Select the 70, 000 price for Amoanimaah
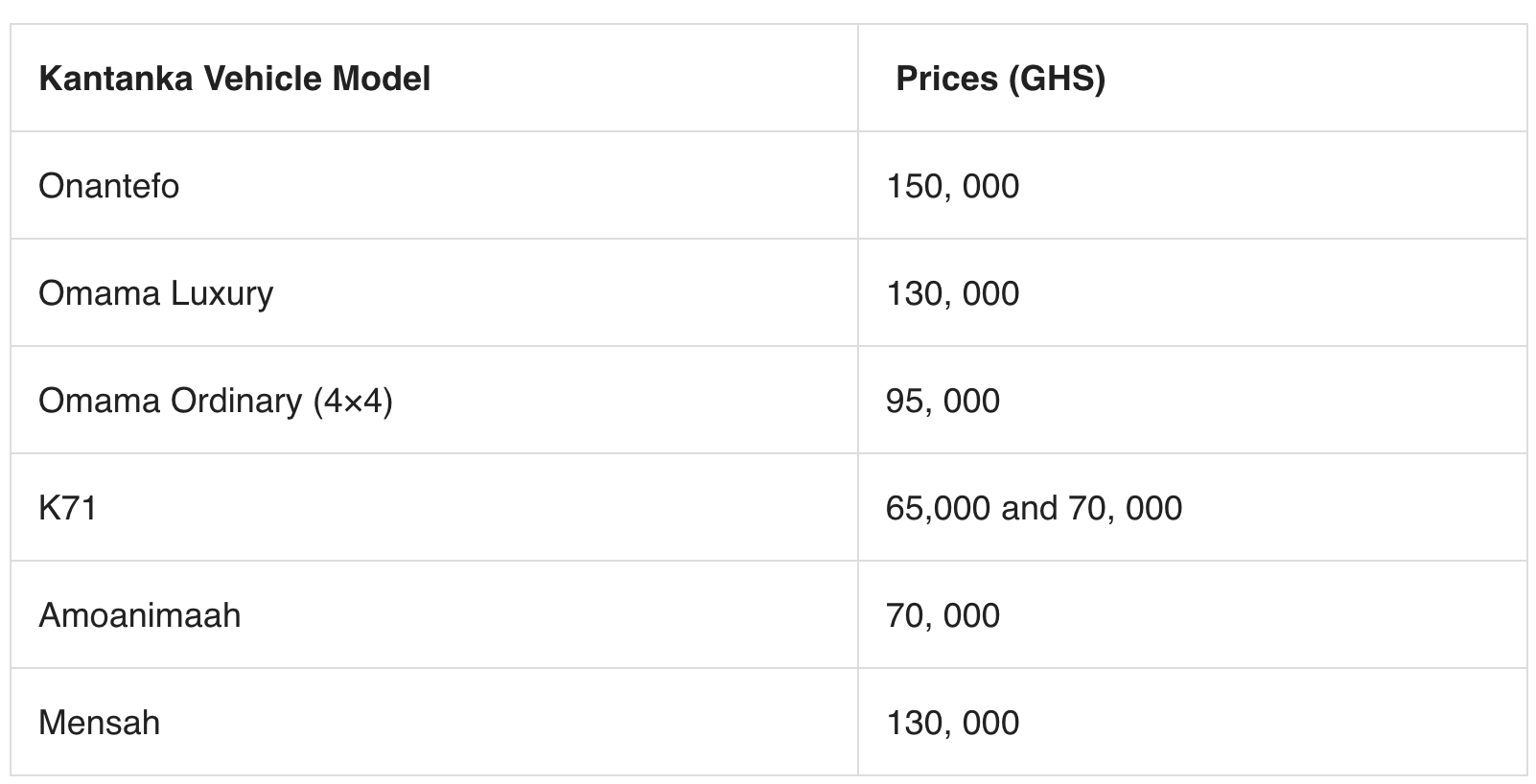This screenshot has width=1536, height=784. point(943,615)
